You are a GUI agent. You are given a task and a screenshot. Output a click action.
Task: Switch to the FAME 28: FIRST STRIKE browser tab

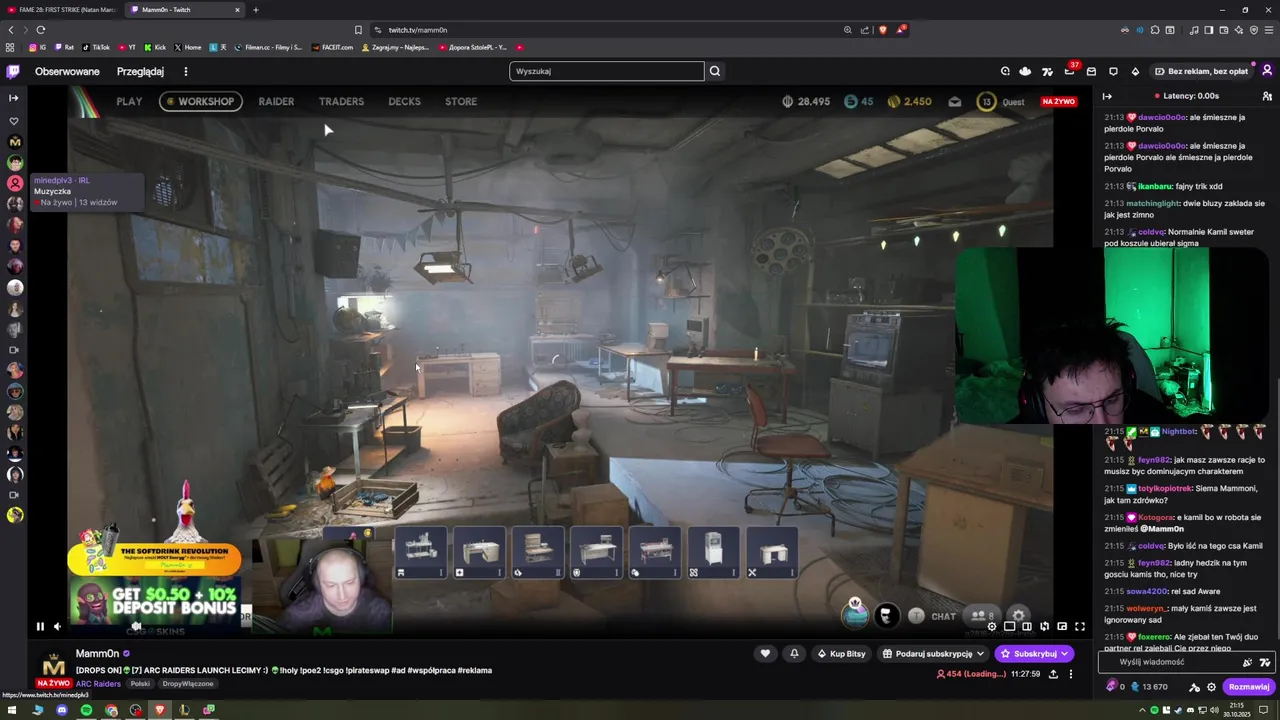click(62, 10)
